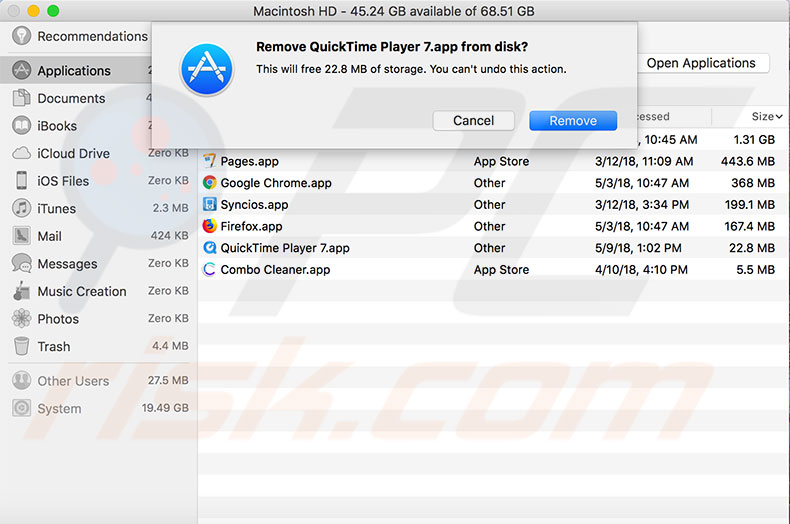This screenshot has width=790, height=524.
Task: Click the Firefox.app icon
Action: click(209, 226)
